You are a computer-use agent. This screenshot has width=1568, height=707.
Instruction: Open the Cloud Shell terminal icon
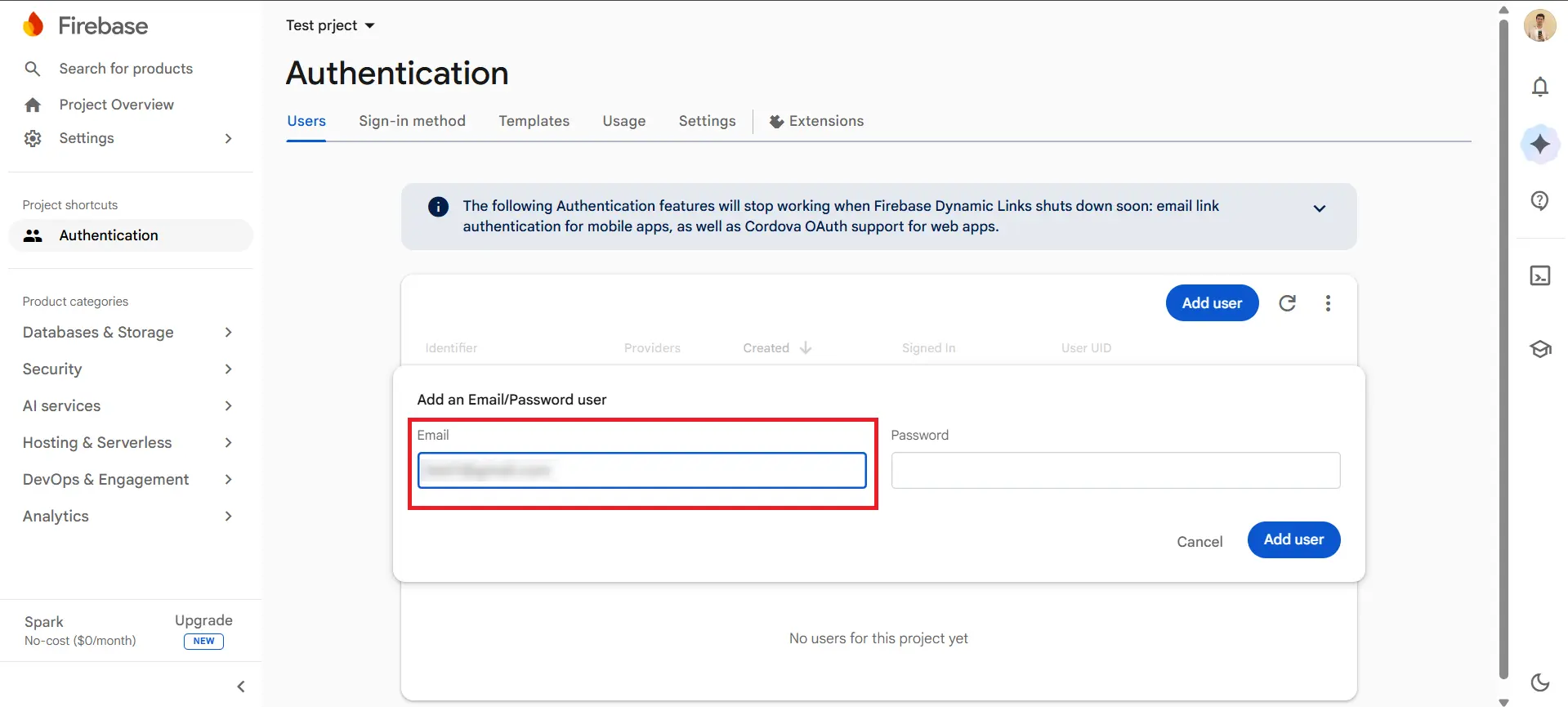point(1540,275)
